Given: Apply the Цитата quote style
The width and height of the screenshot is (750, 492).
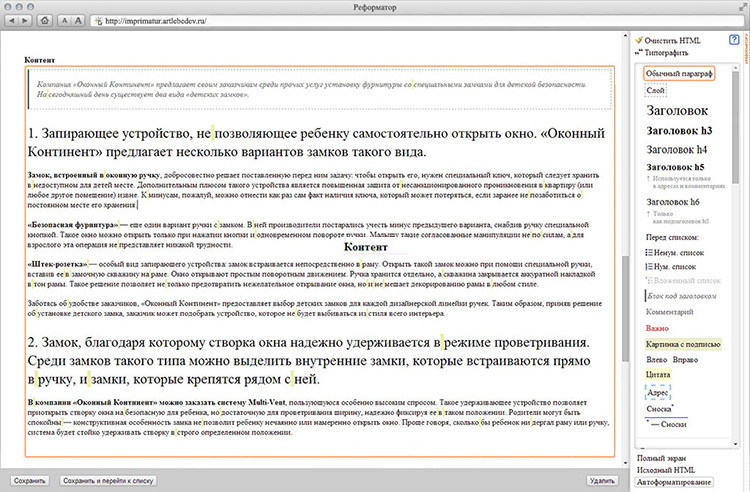Looking at the screenshot, I should (x=658, y=374).
